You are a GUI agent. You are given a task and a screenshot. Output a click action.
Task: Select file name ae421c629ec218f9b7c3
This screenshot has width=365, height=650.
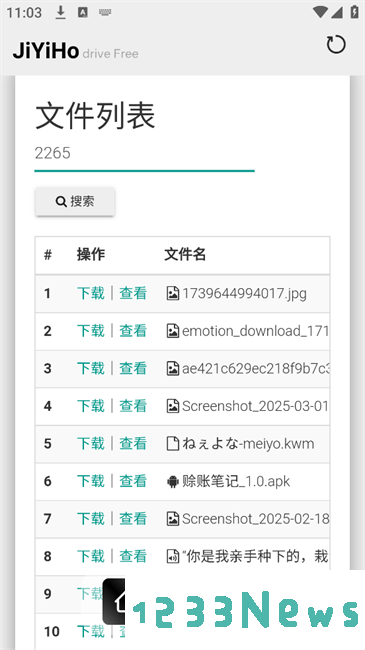256,368
